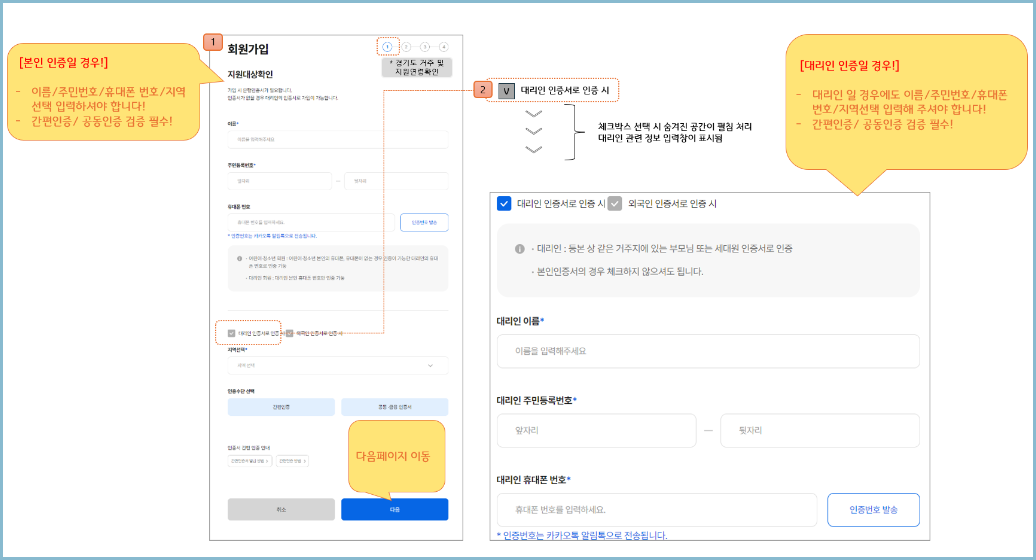Screen dimensions: 1036x560
Task: Click 대리인 주민등록번호 뒷자리 field
Action: click(820, 431)
